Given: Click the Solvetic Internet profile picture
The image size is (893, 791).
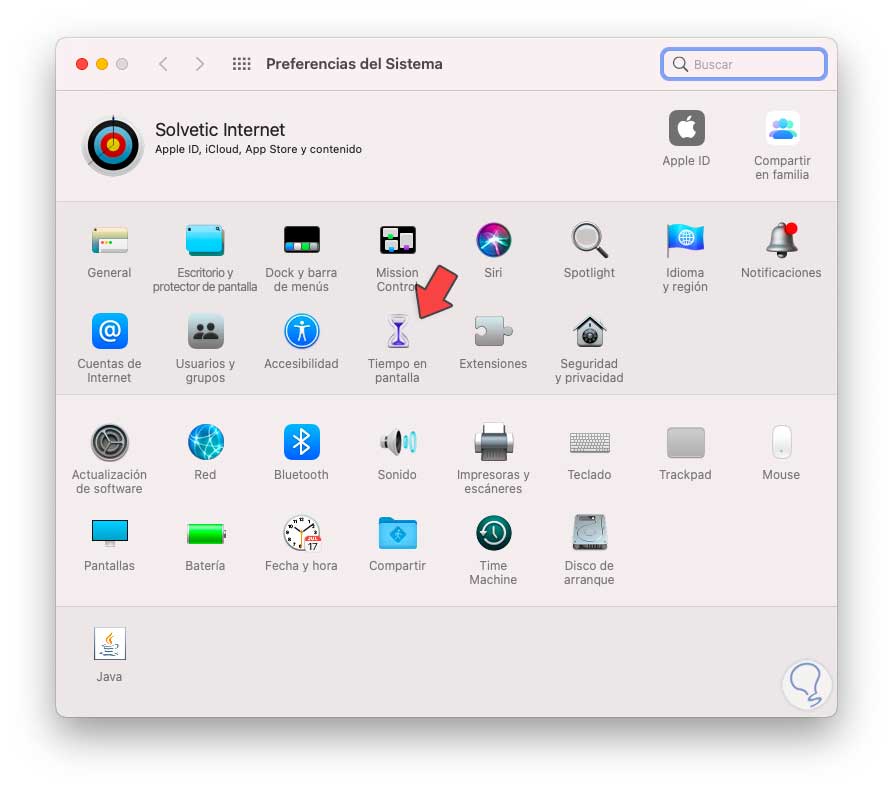Looking at the screenshot, I should pyautogui.click(x=113, y=145).
